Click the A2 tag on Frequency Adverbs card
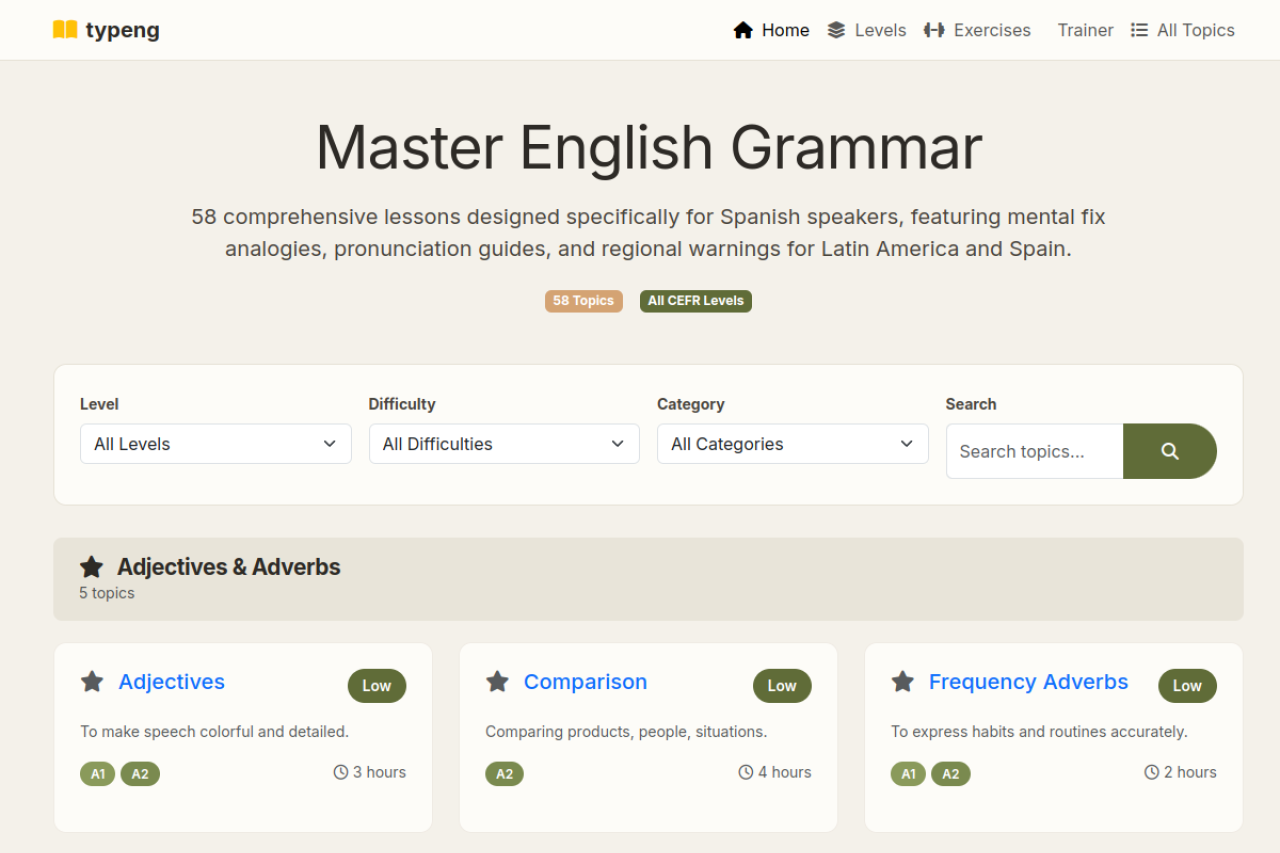Image resolution: width=1280 pixels, height=853 pixels. (x=951, y=774)
